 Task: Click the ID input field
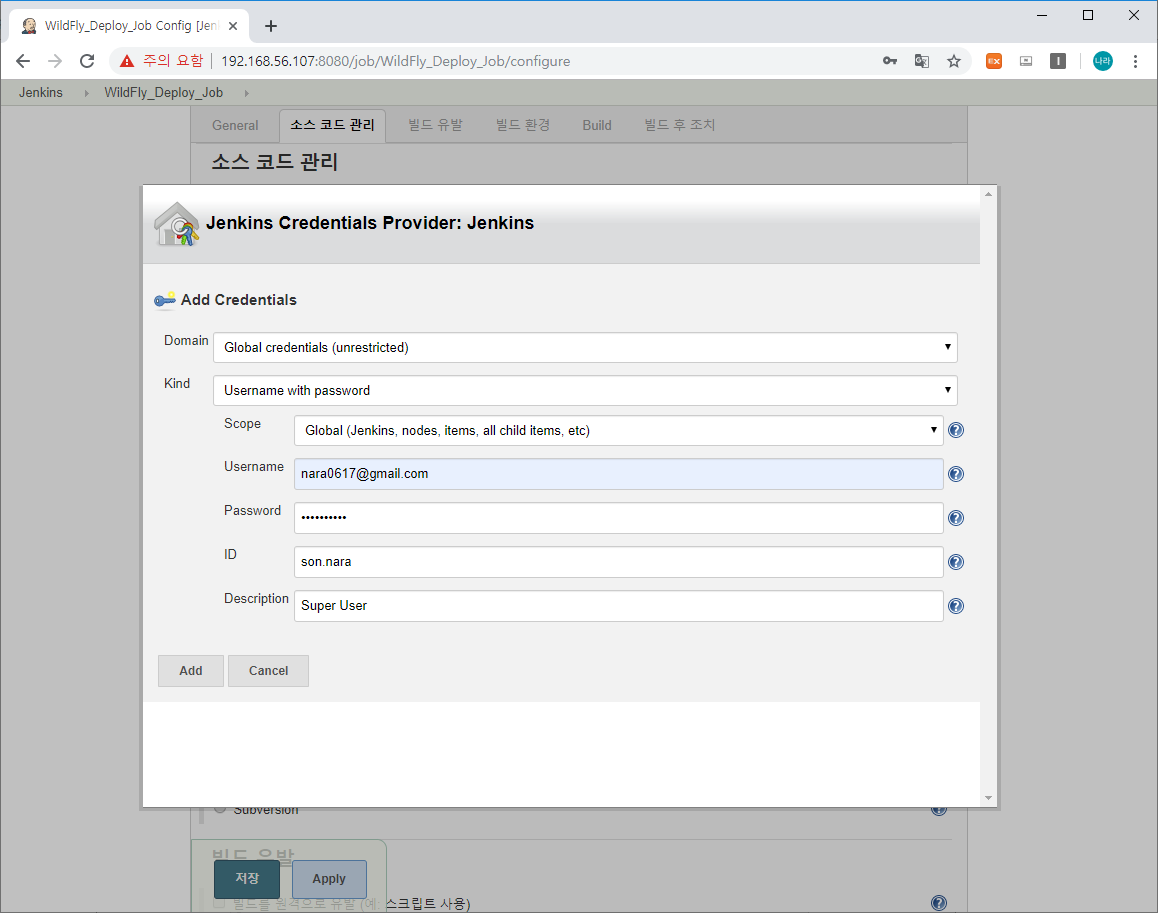pos(618,561)
